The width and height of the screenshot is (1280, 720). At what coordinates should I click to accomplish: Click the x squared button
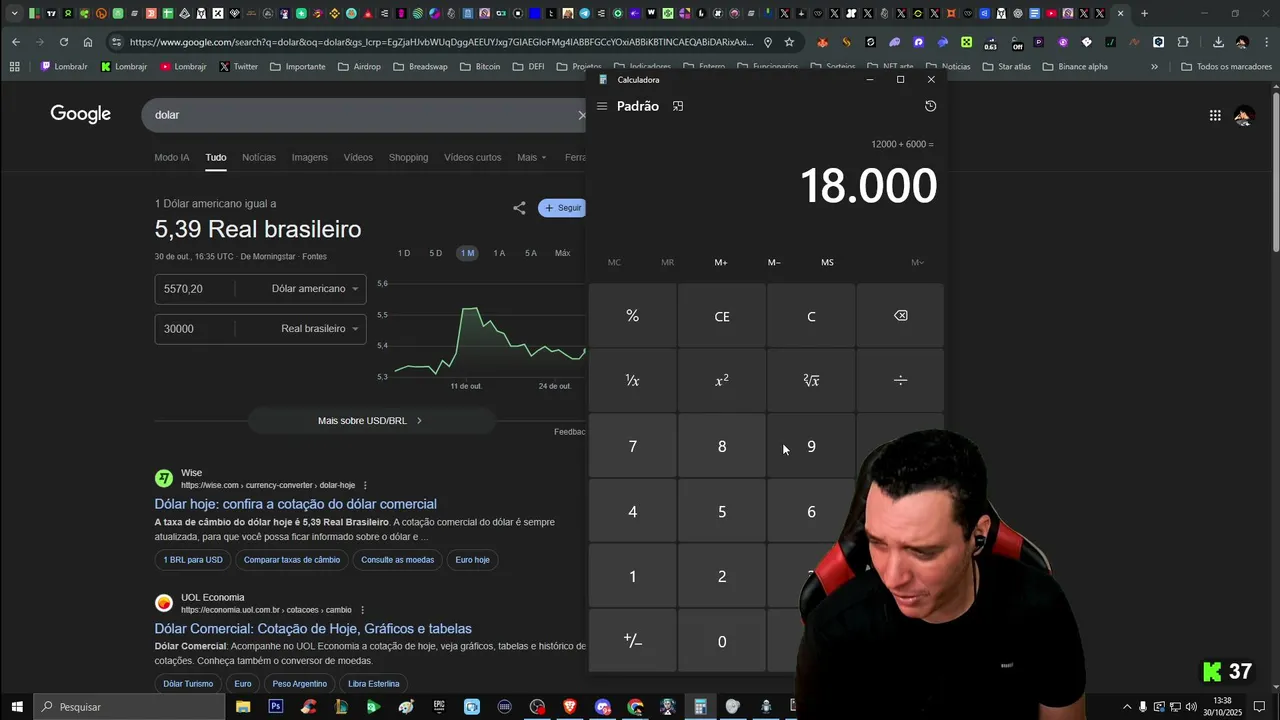[721, 380]
